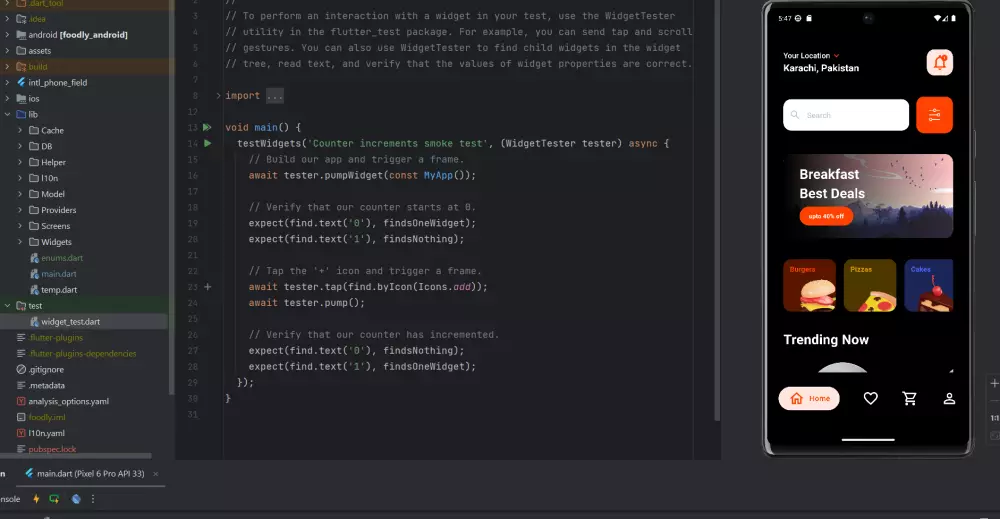Click 'Karachi, Pakistan' location text
The height and width of the screenshot is (519, 1000).
pos(821,68)
